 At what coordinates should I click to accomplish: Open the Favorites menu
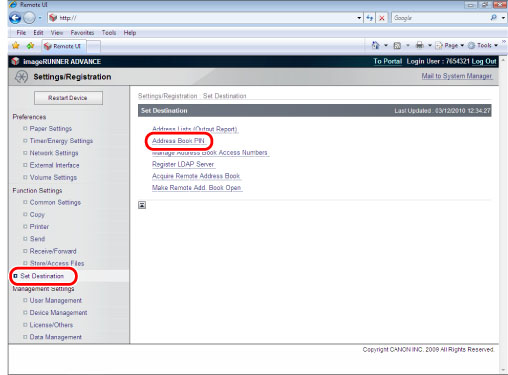click(x=82, y=33)
